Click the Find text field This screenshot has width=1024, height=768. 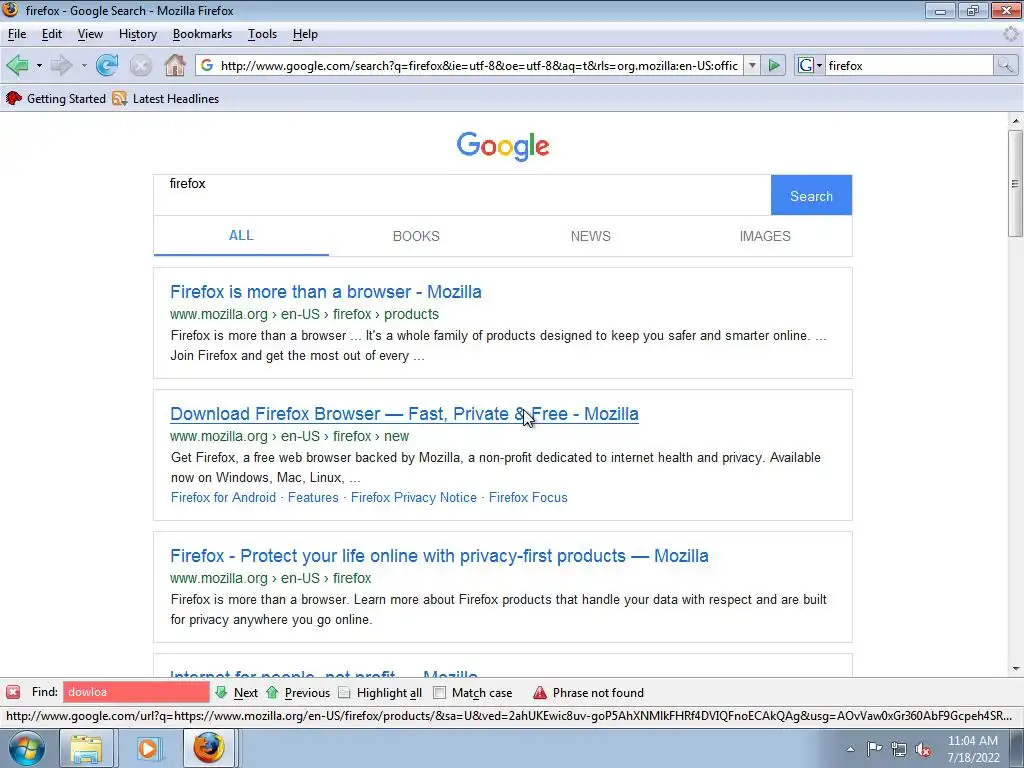coord(136,692)
